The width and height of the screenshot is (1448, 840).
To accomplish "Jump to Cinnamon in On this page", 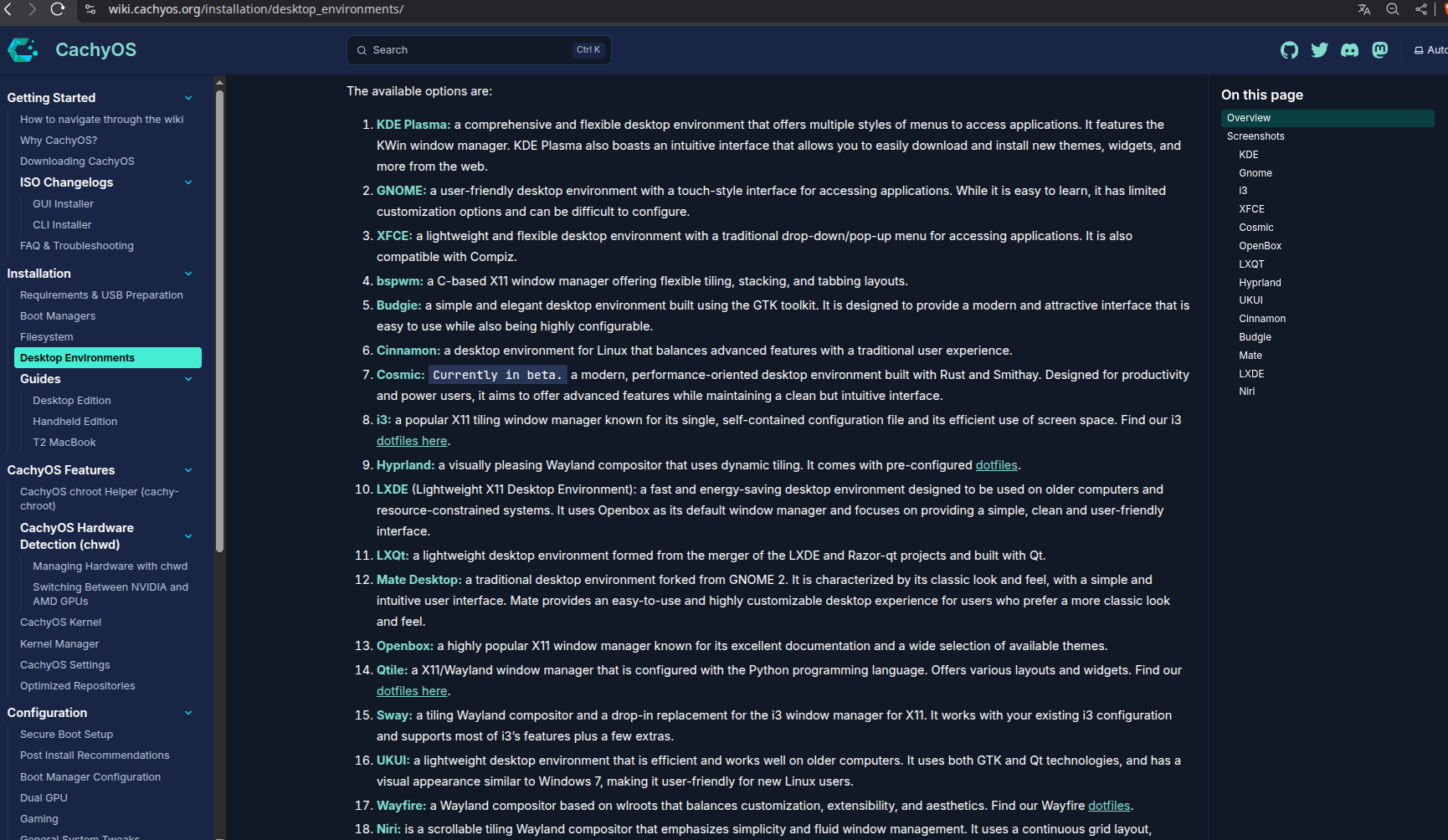I will click(x=1262, y=319).
